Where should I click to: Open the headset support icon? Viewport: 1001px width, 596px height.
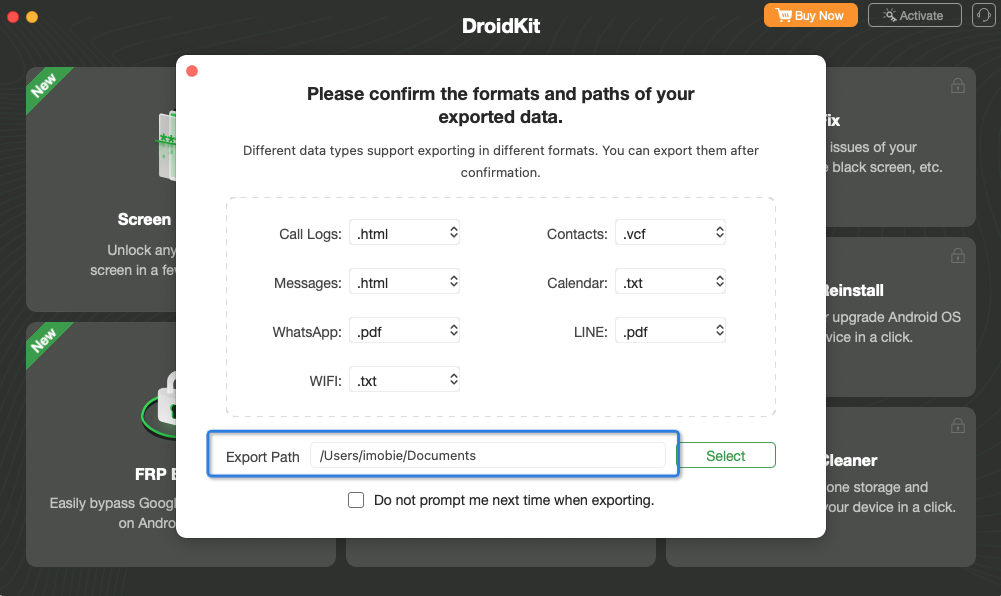coord(983,15)
